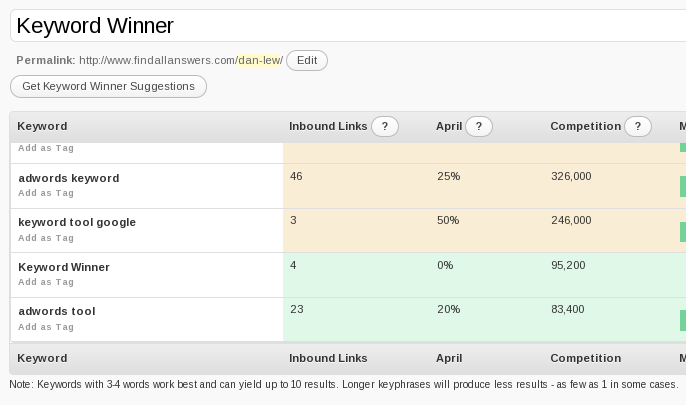686x405 pixels.
Task: Add Keyword Winner as a tag
Action: point(46,283)
